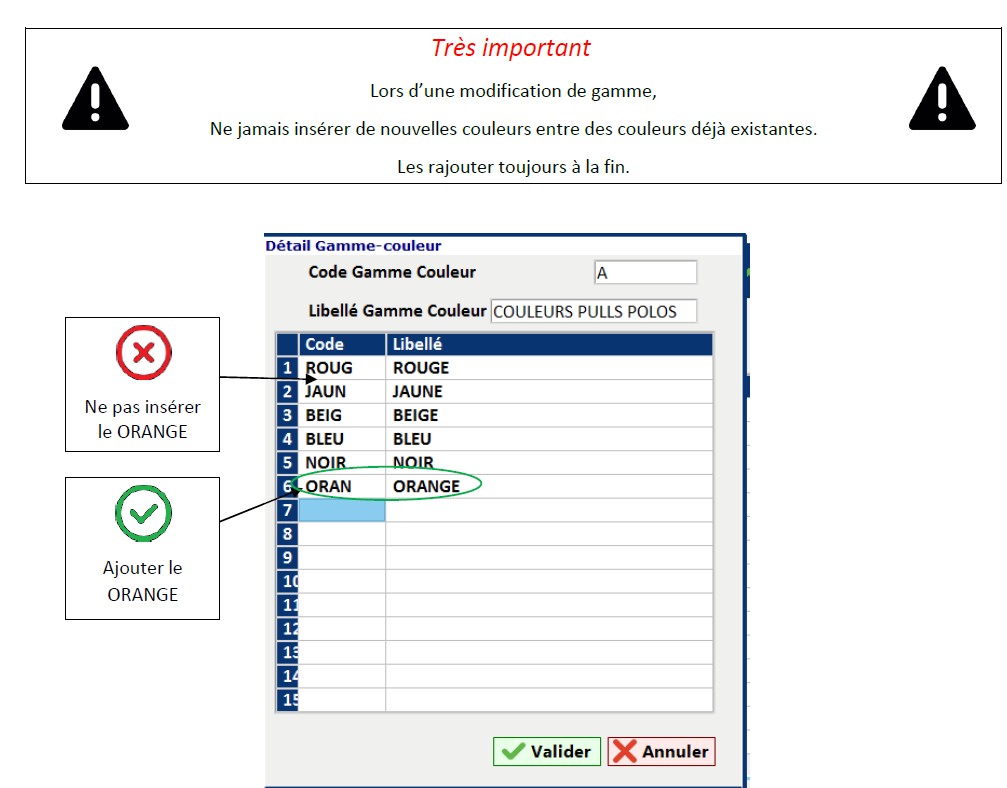Click the Code column header
Screen dimensions: 1007x788
[x=342, y=344]
